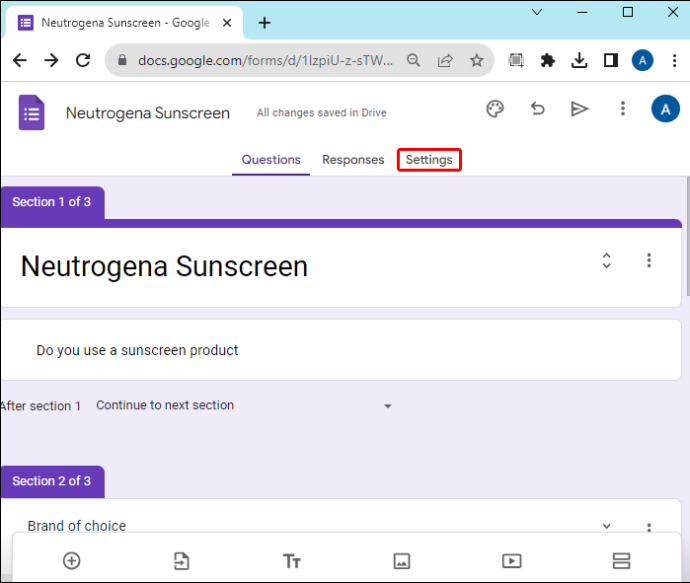Click the address bar URL
690x583 pixels.
265,60
